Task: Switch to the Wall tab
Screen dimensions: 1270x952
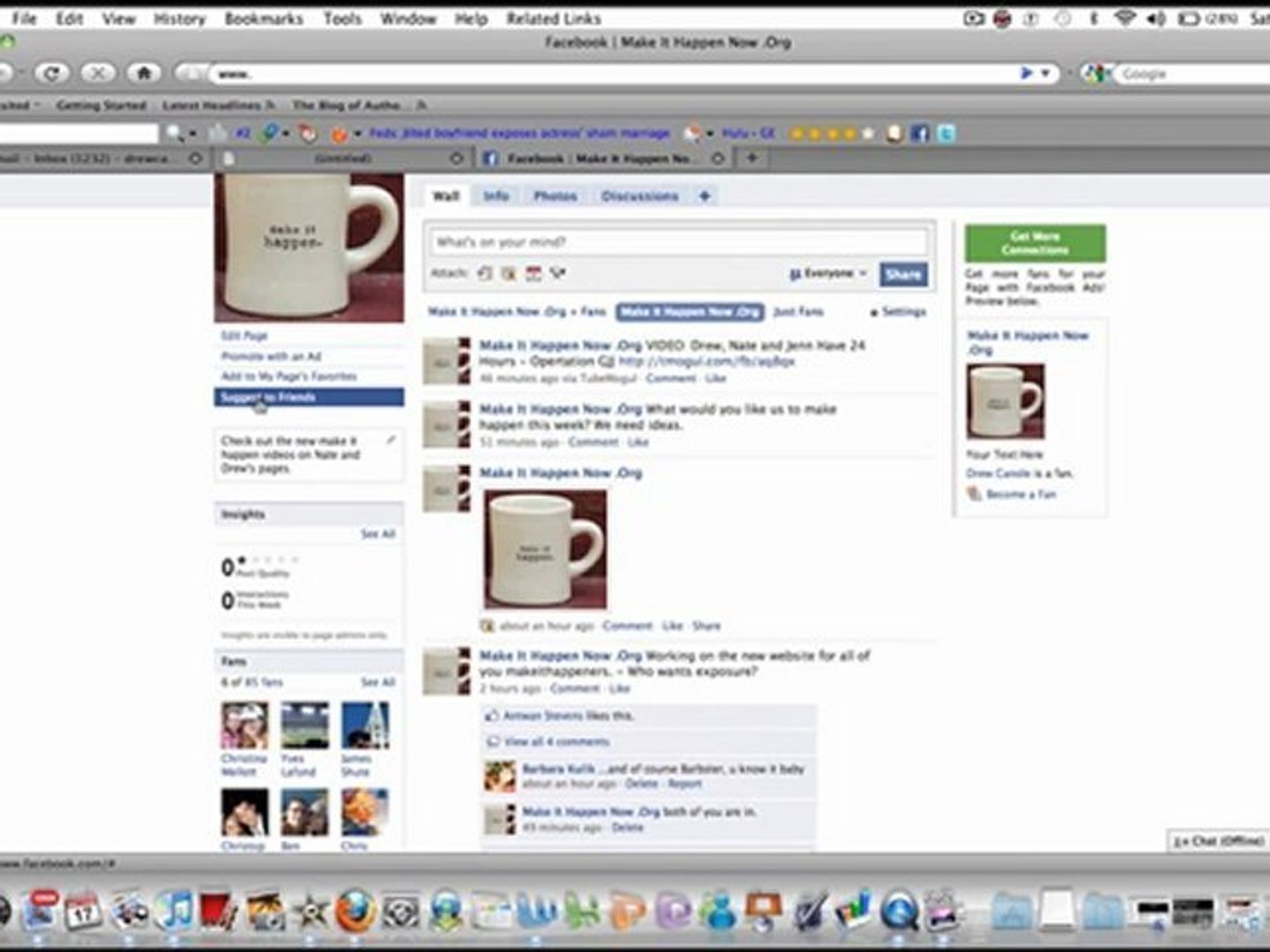Action: click(x=446, y=196)
